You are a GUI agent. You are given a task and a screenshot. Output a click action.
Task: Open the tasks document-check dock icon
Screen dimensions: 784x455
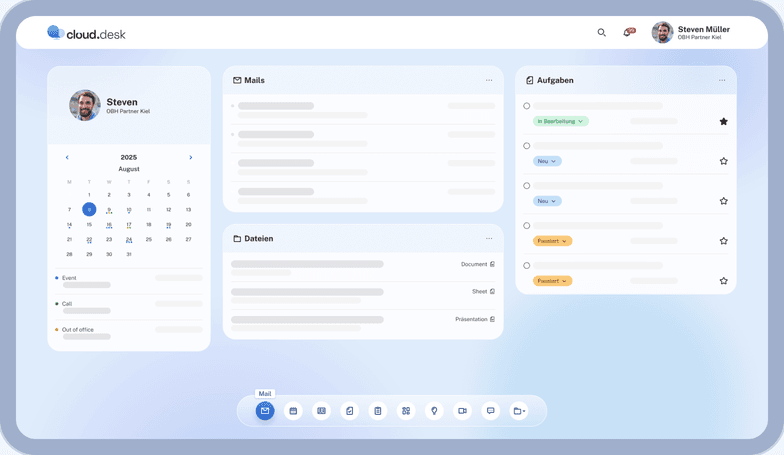(x=350, y=411)
